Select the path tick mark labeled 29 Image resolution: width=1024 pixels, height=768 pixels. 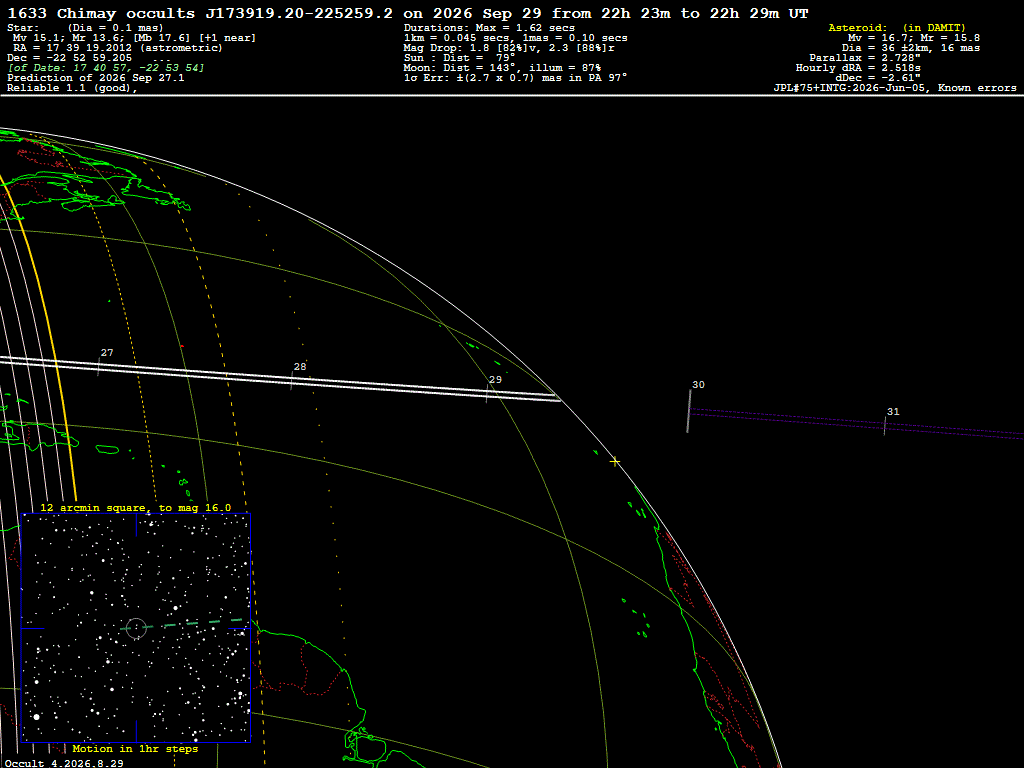point(487,394)
